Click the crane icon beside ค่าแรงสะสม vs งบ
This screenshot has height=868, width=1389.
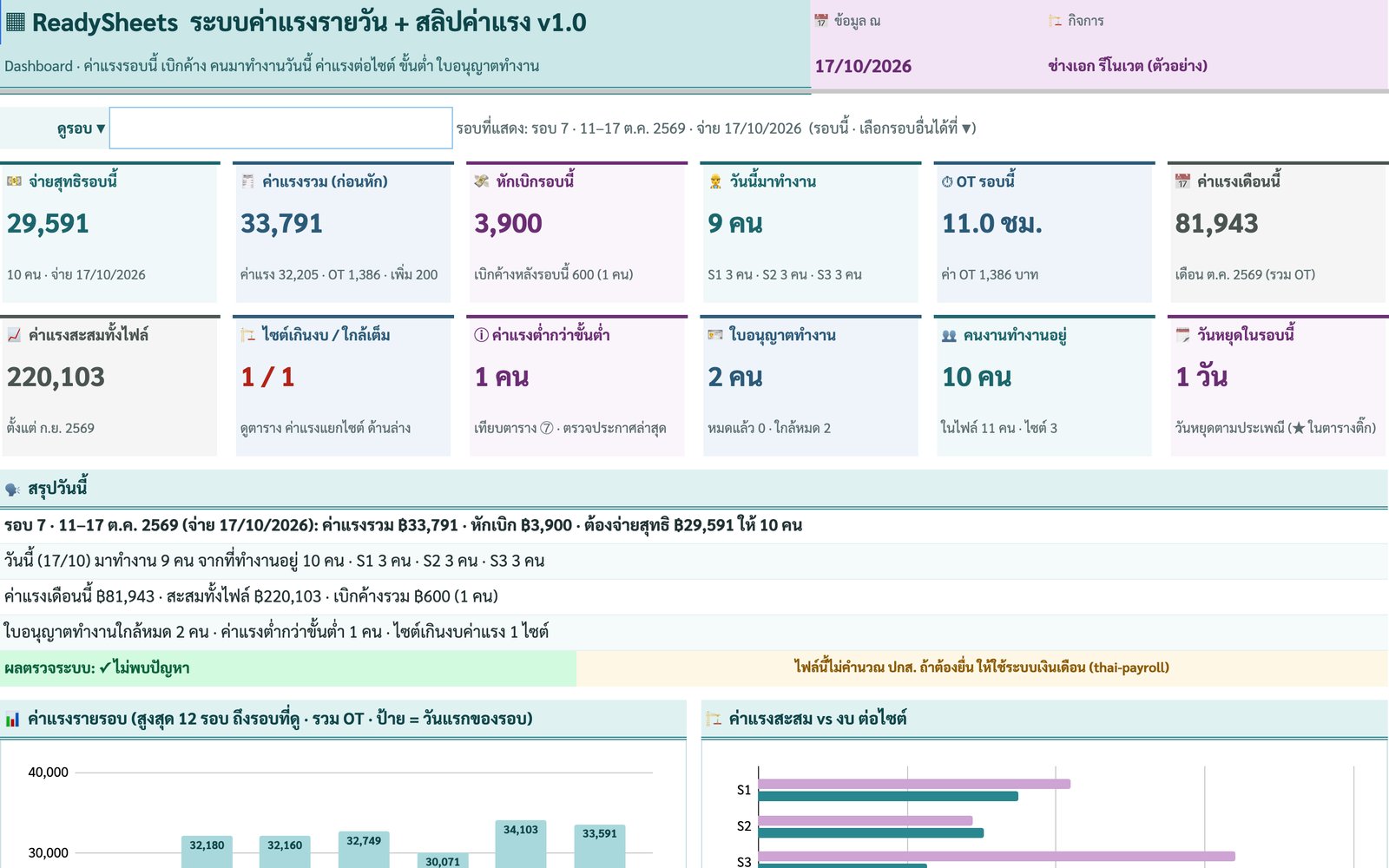(714, 720)
